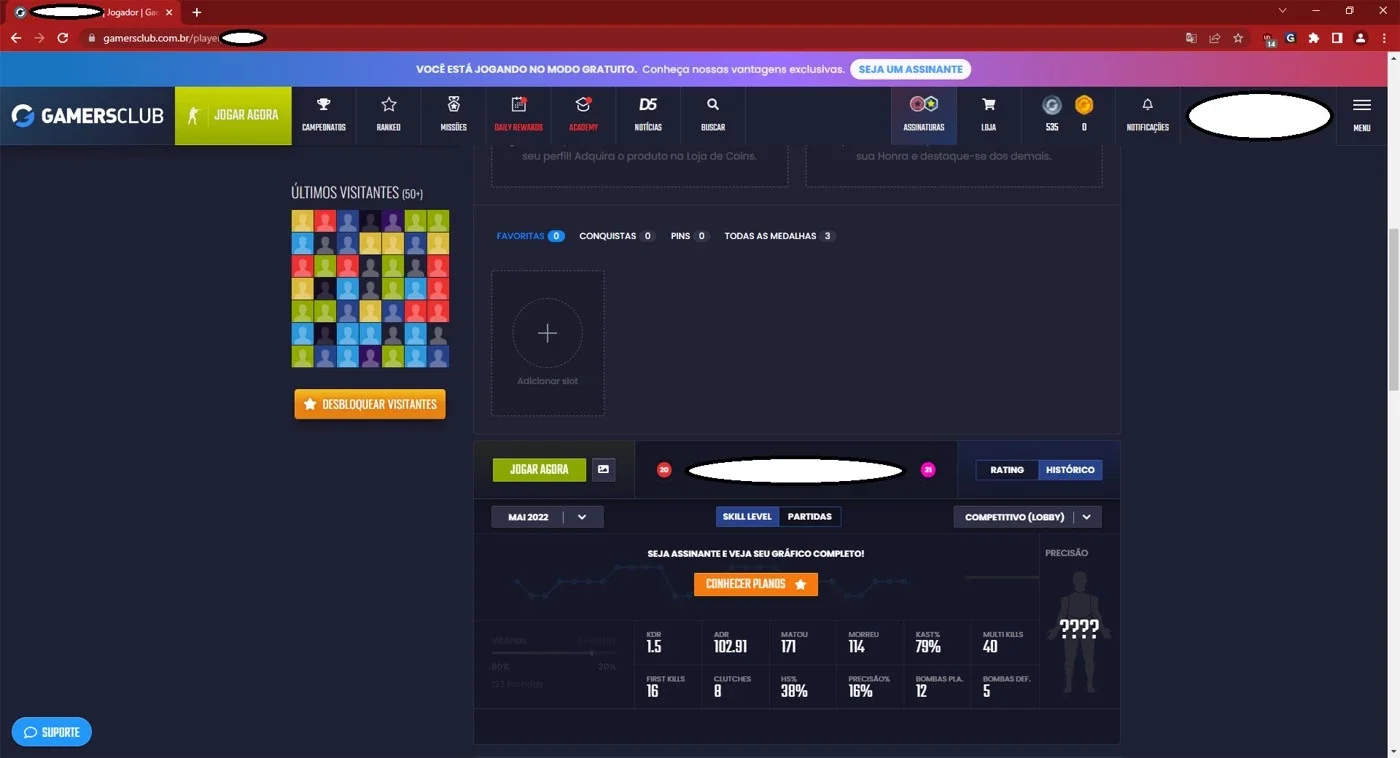Click the Adicionar slot box
This screenshot has width=1400, height=758.
(x=547, y=343)
